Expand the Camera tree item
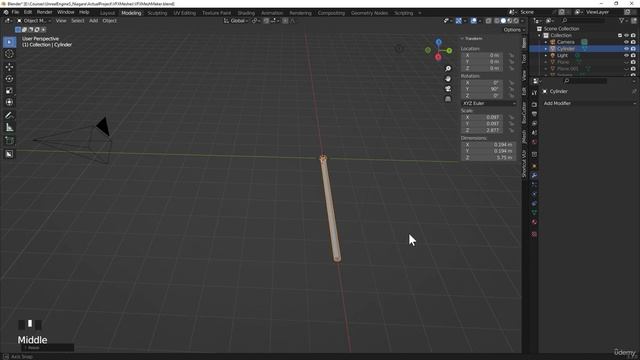 coord(546,42)
